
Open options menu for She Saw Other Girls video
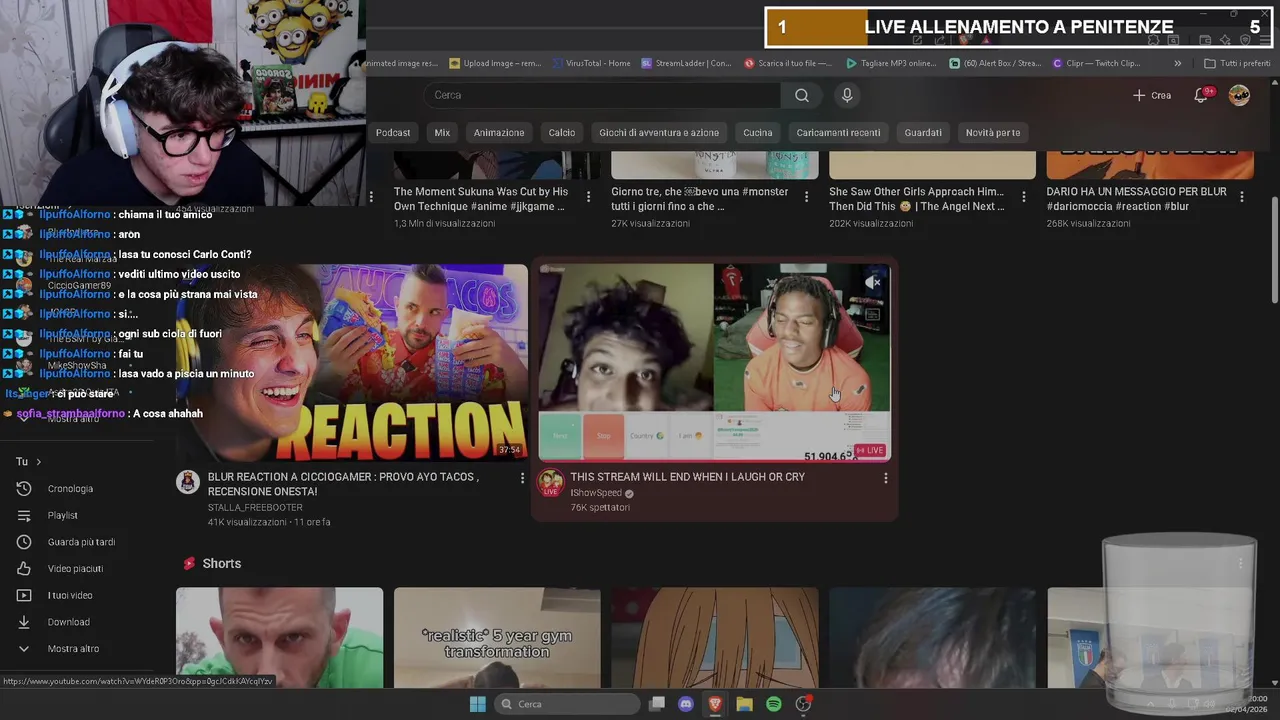pyautogui.click(x=1024, y=197)
